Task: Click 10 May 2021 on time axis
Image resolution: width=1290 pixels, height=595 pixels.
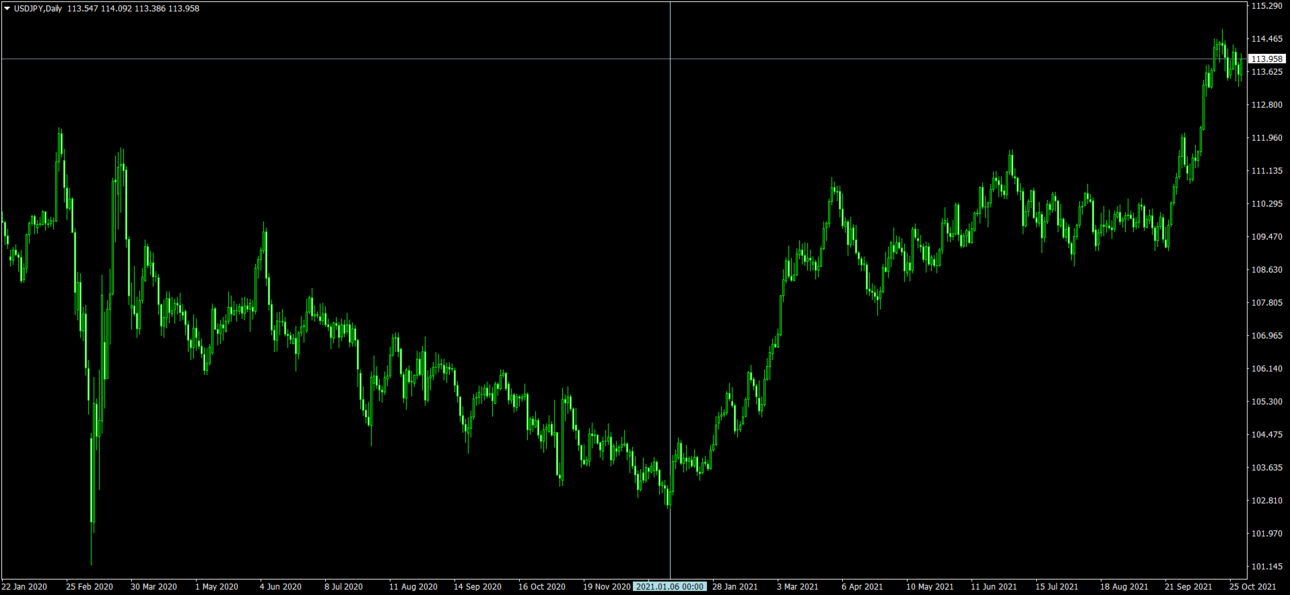Action: [929, 587]
